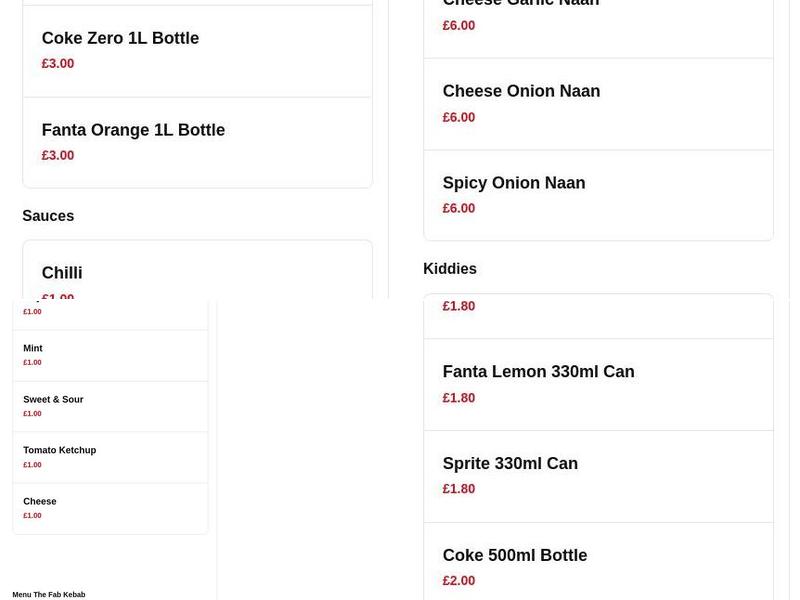Image resolution: width=800 pixels, height=600 pixels.
Task: Click the £2.00 price under Coke 500ml Bottle
Action: pos(458,580)
